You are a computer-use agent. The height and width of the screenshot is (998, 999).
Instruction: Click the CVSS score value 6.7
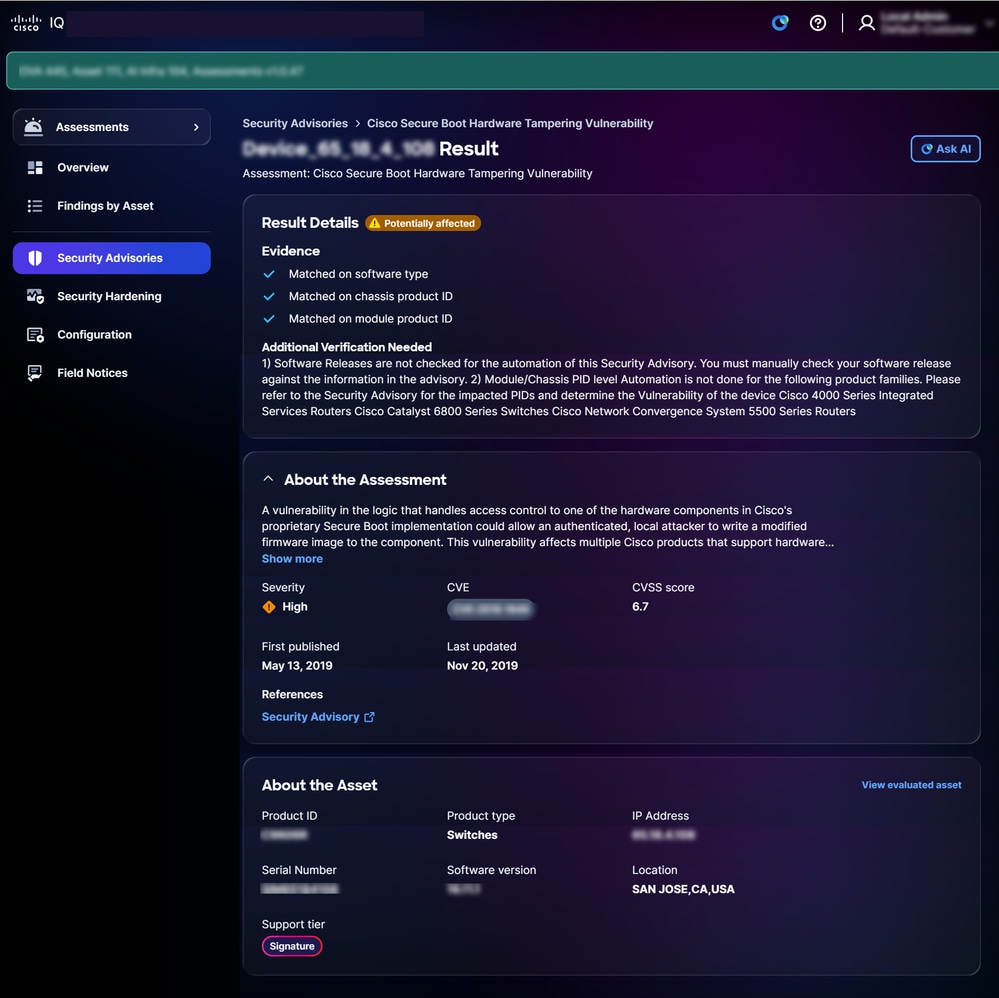(x=640, y=607)
